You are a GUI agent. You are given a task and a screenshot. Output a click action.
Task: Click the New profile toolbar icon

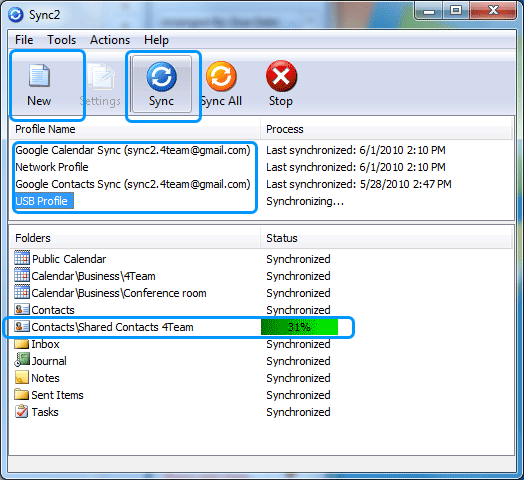point(39,76)
